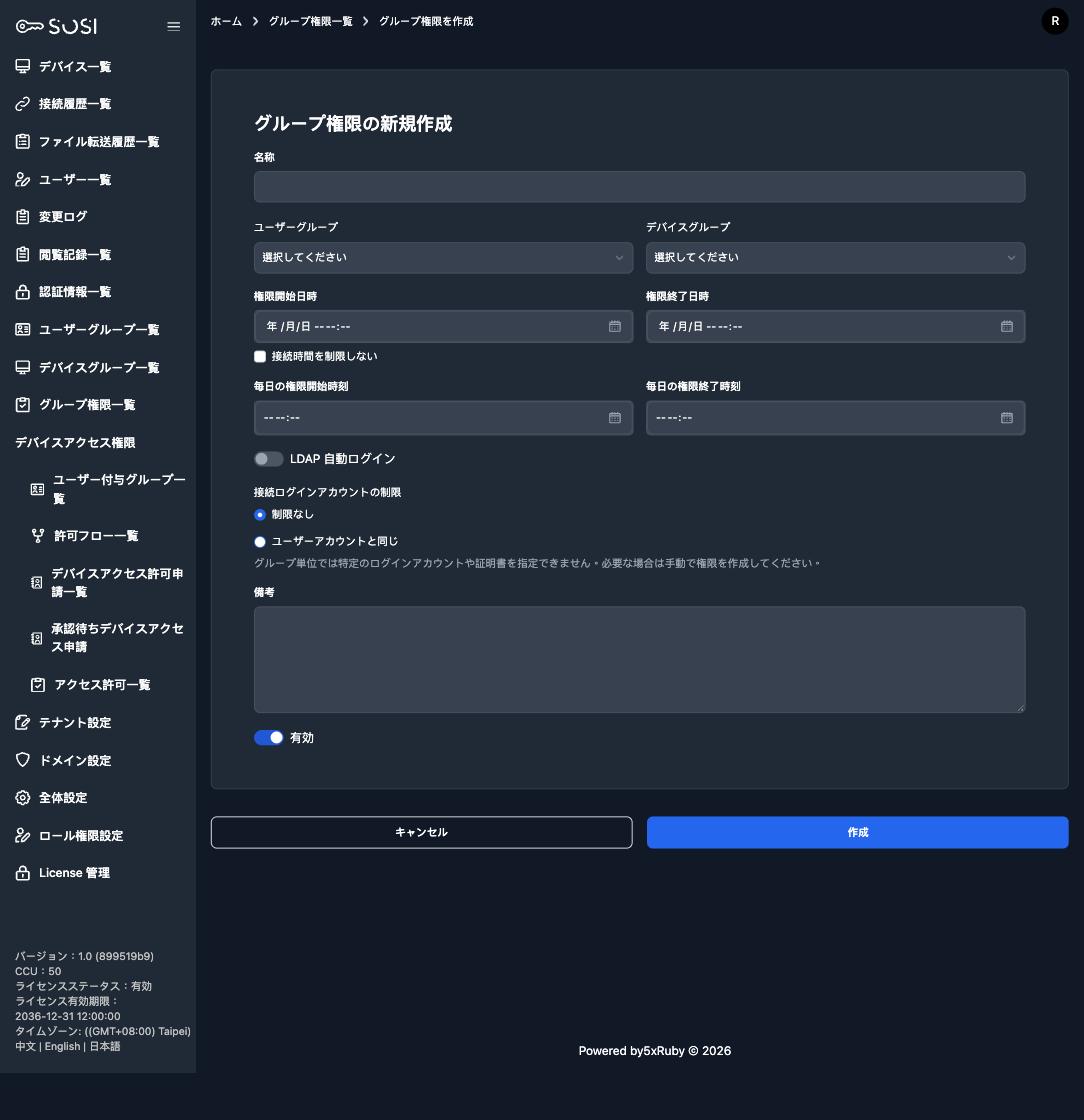This screenshot has width=1084, height=1120.
Task: Click time picker icon for 毎日の権限終了時刻
Action: click(x=1006, y=418)
